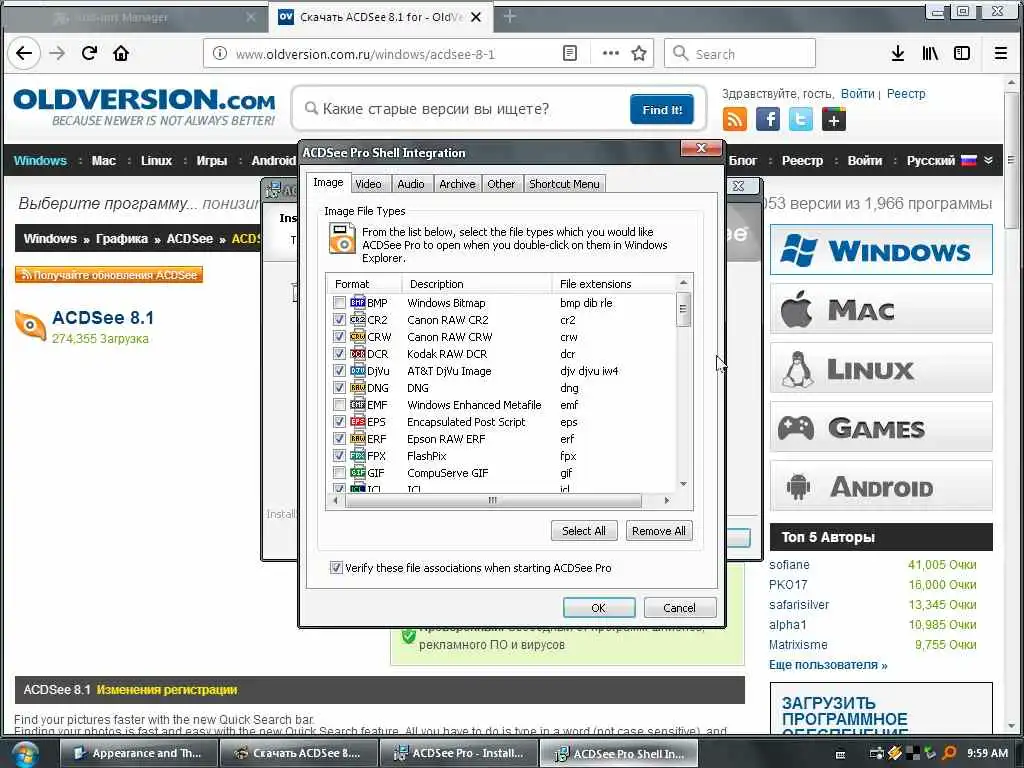The height and width of the screenshot is (768, 1024).
Task: Click the Android category banner in sidebar
Action: pos(881,486)
